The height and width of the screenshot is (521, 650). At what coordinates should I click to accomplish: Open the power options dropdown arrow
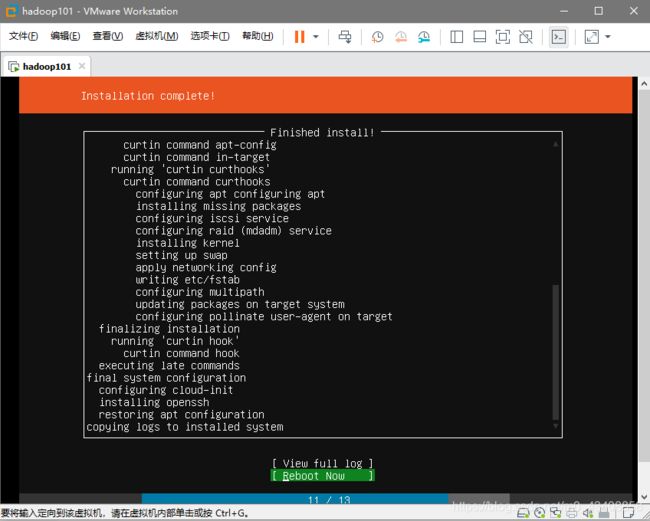pyautogui.click(x=316, y=37)
